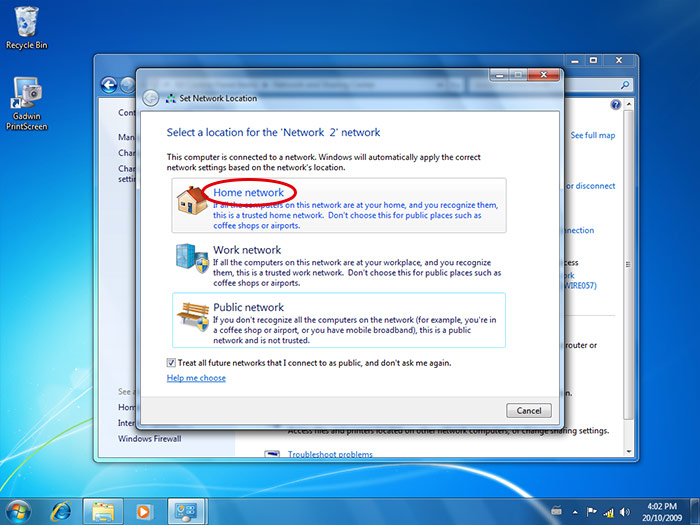
Task: Click the Action Center flag tray icon
Action: coord(591,512)
